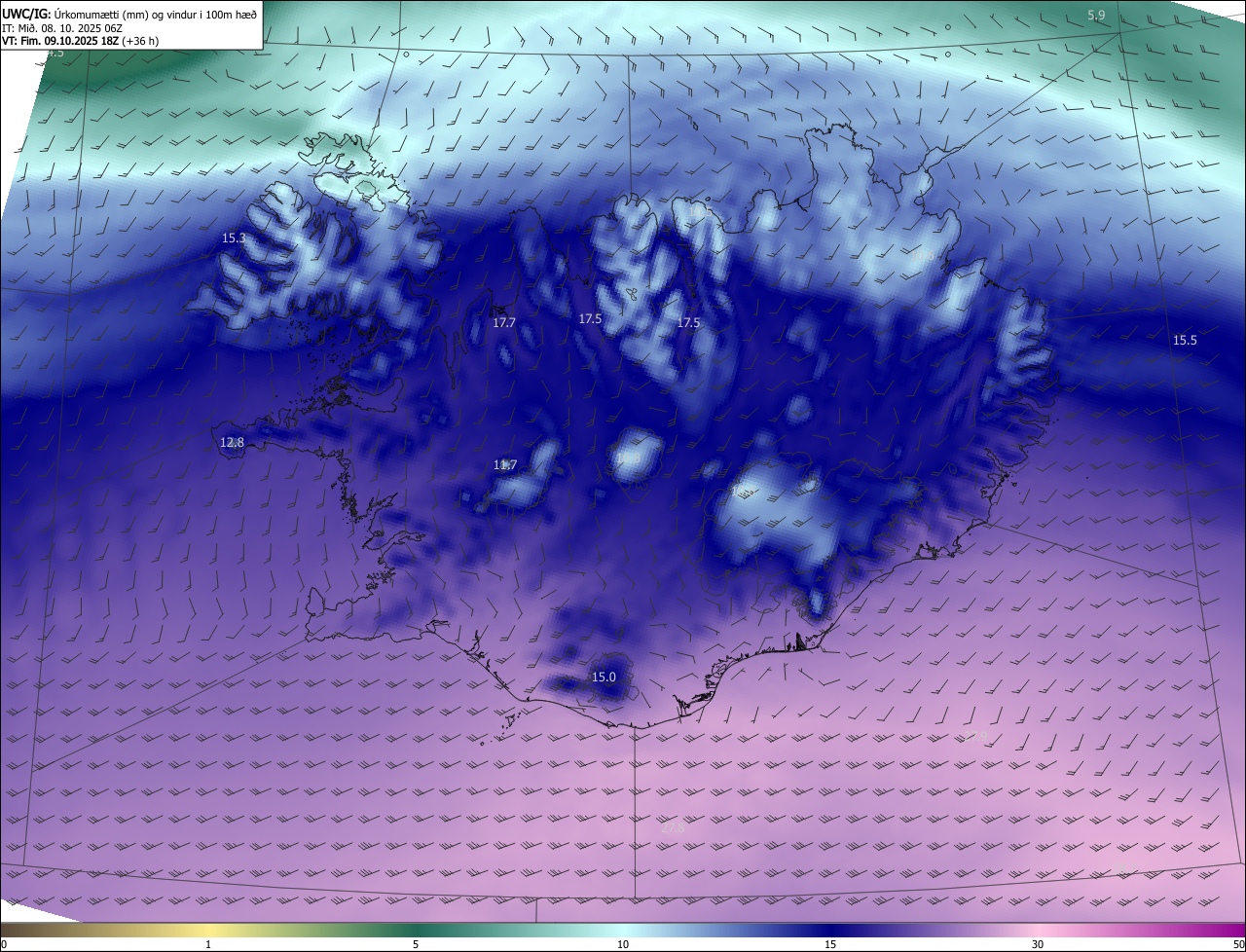The height and width of the screenshot is (952, 1246).
Task: Click the 10 tick on the color scale
Action: 623,944
